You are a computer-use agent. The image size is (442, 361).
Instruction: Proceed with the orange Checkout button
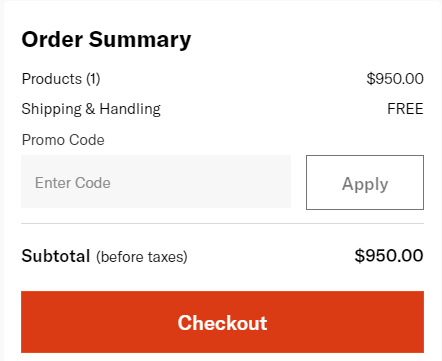[x=222, y=322]
